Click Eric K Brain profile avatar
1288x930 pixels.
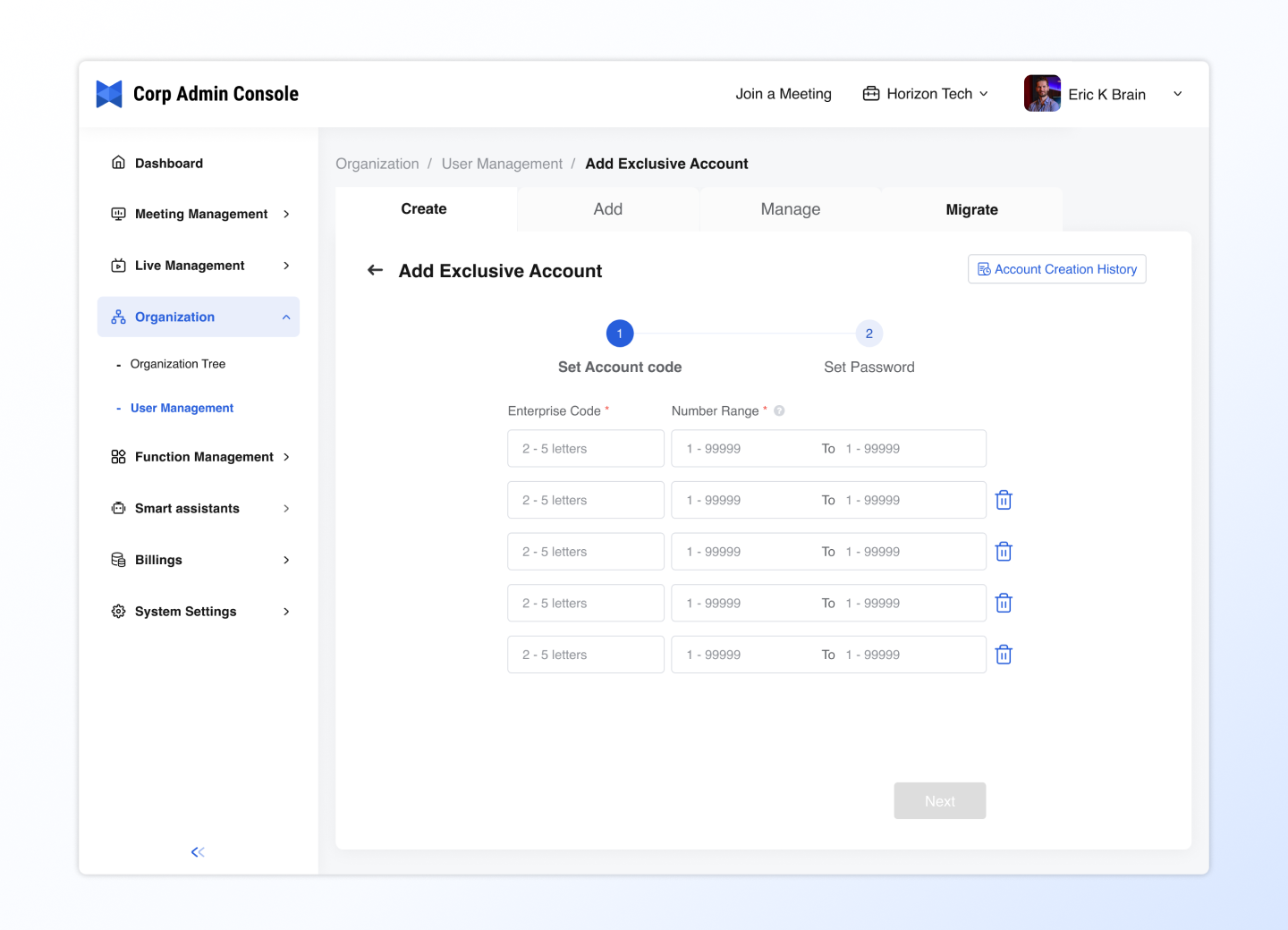tap(1042, 94)
